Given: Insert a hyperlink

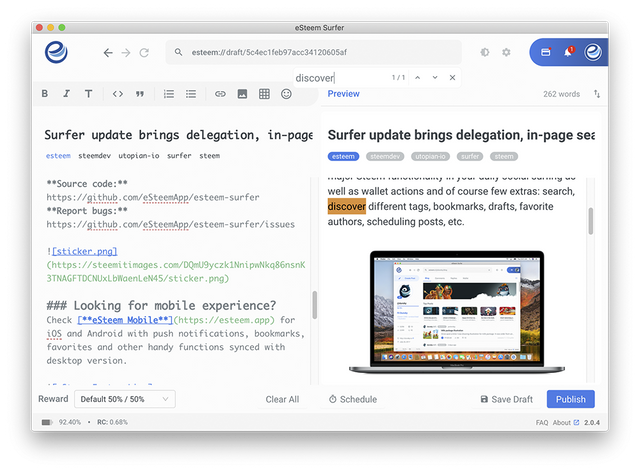Looking at the screenshot, I should (x=220, y=94).
